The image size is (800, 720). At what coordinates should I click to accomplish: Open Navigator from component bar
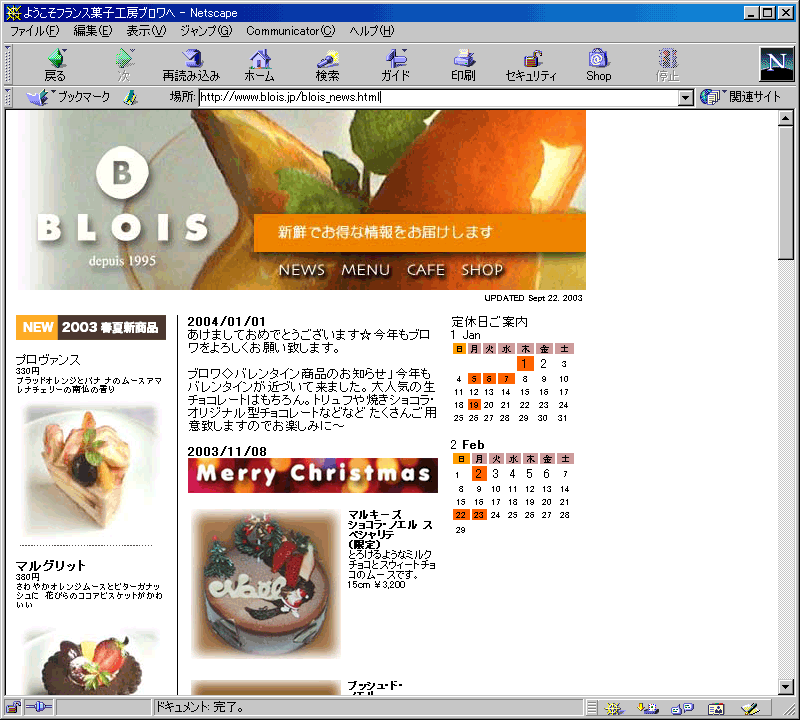tap(614, 708)
